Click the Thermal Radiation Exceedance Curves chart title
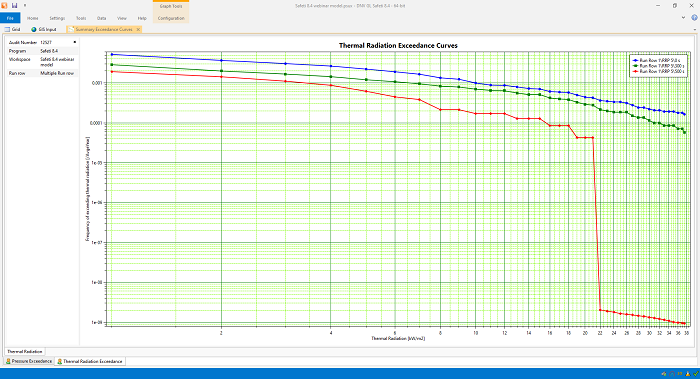This screenshot has width=700, height=379. pos(398,46)
